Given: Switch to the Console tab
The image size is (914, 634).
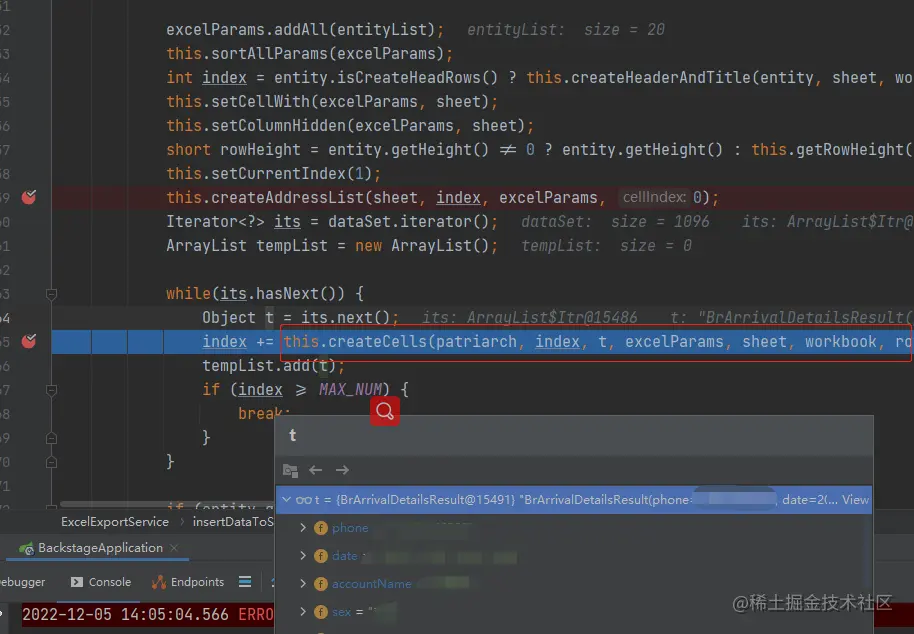Looking at the screenshot, I should click(x=101, y=582).
